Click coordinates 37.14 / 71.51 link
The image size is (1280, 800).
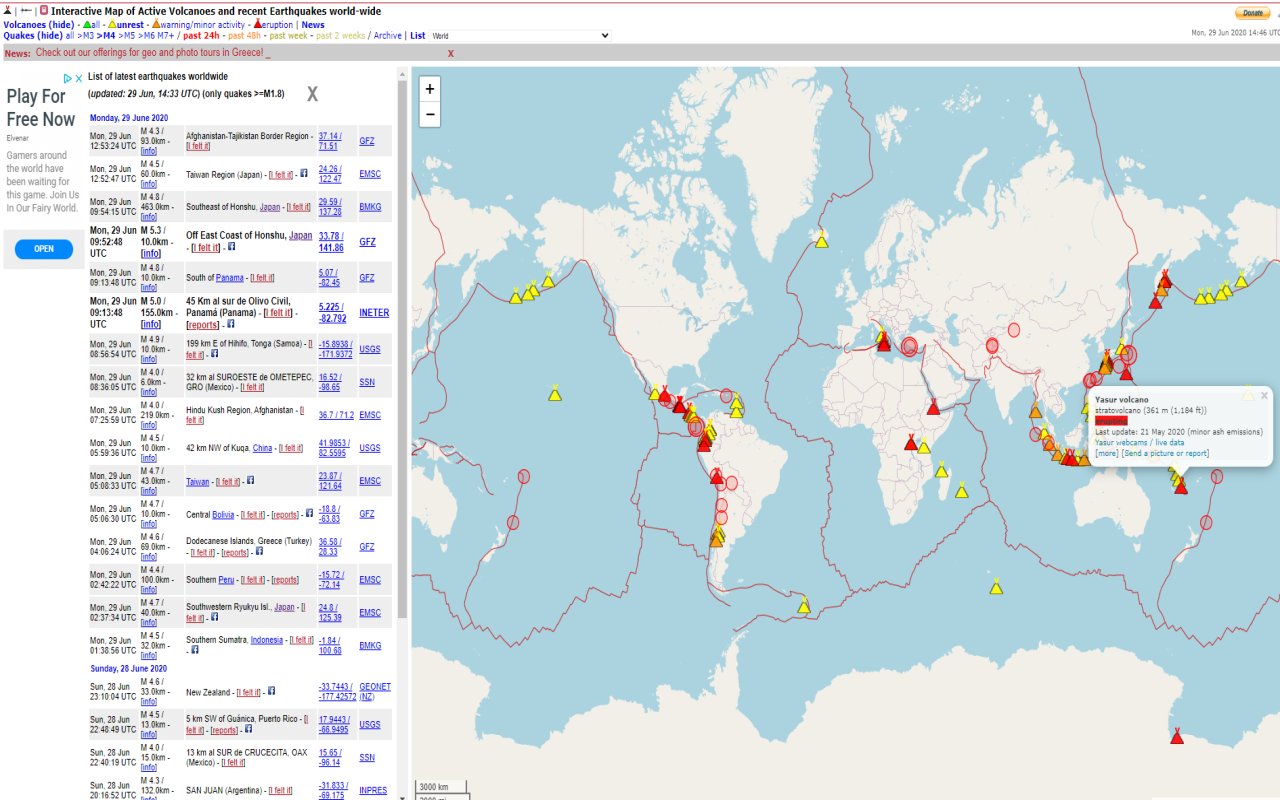click(x=330, y=141)
